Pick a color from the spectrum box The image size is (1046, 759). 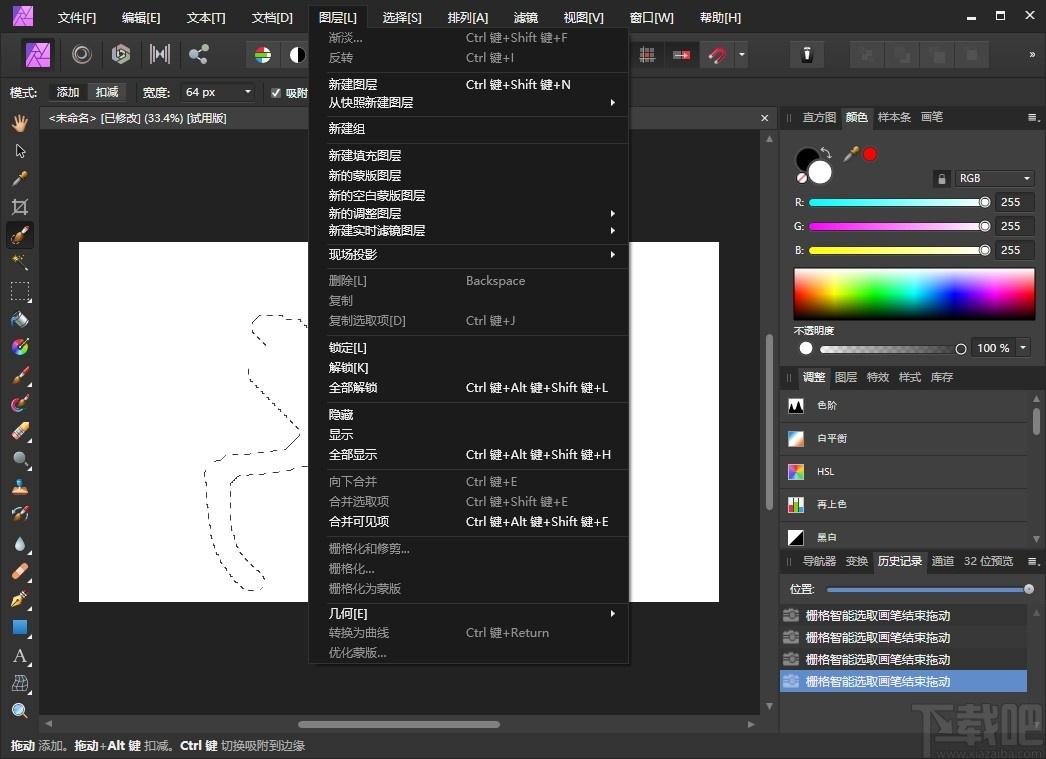tap(914, 294)
